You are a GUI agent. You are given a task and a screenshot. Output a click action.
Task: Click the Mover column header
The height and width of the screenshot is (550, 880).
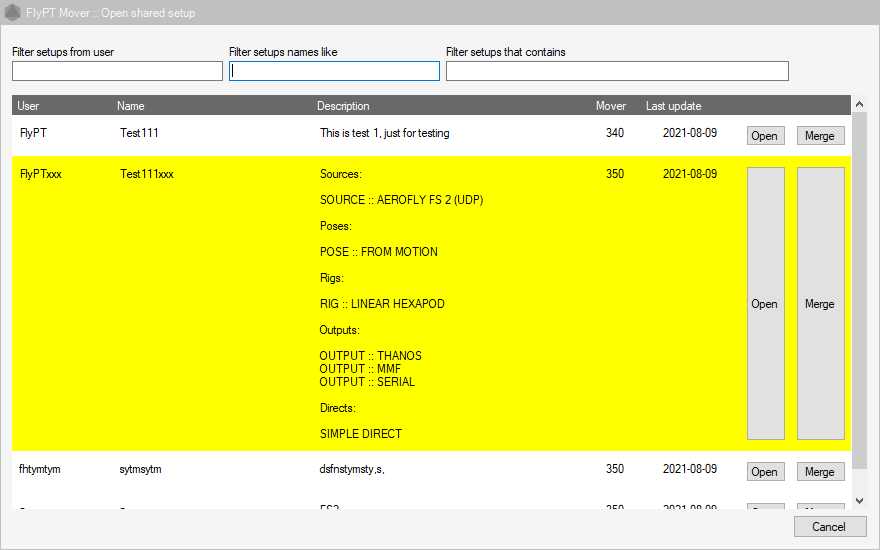[x=610, y=106]
